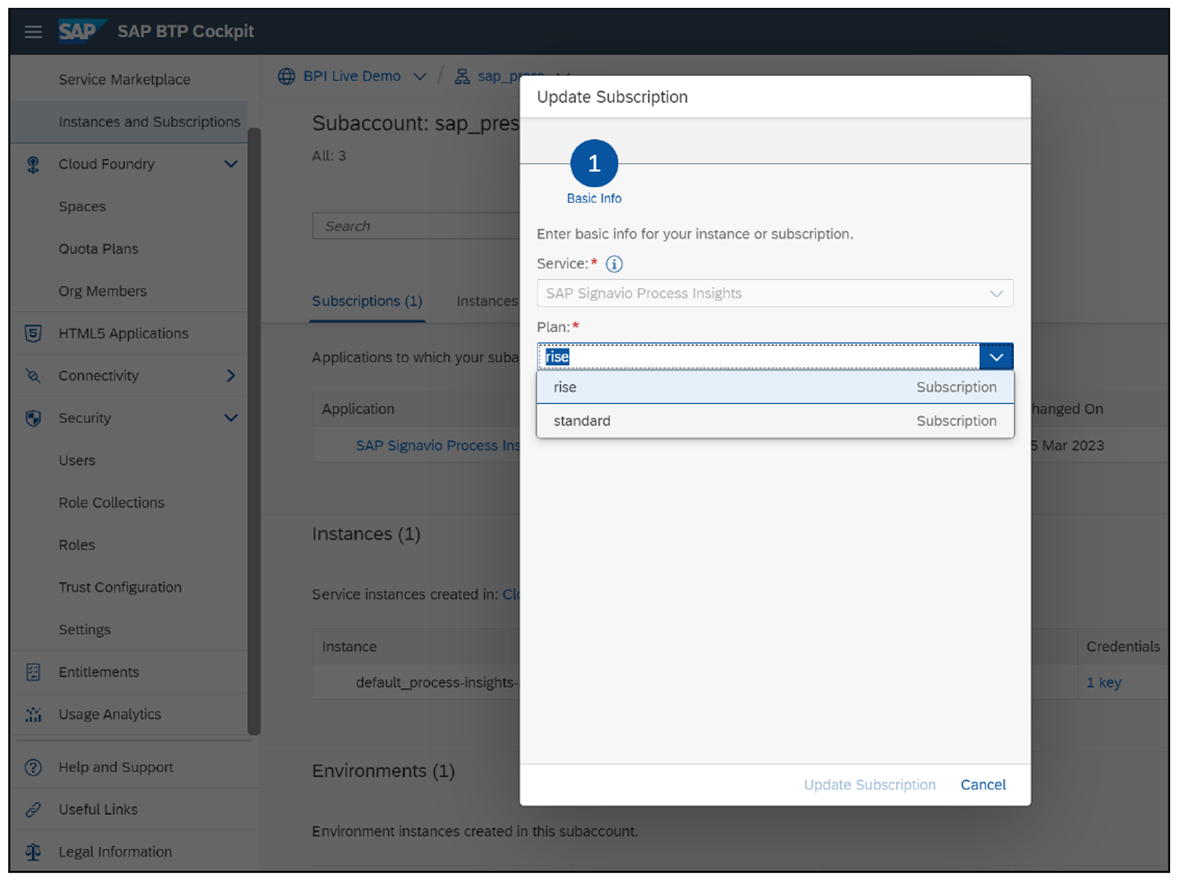
Task: Click the Security shield icon
Action: (33, 418)
